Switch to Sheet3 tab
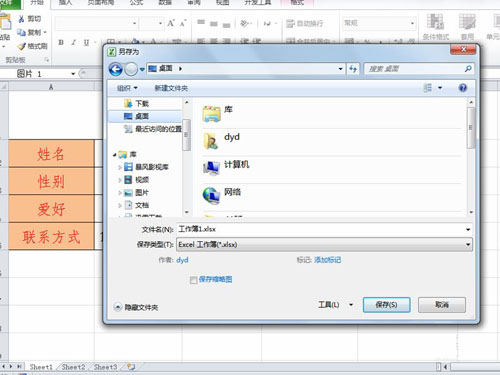The image size is (500, 375). [105, 367]
